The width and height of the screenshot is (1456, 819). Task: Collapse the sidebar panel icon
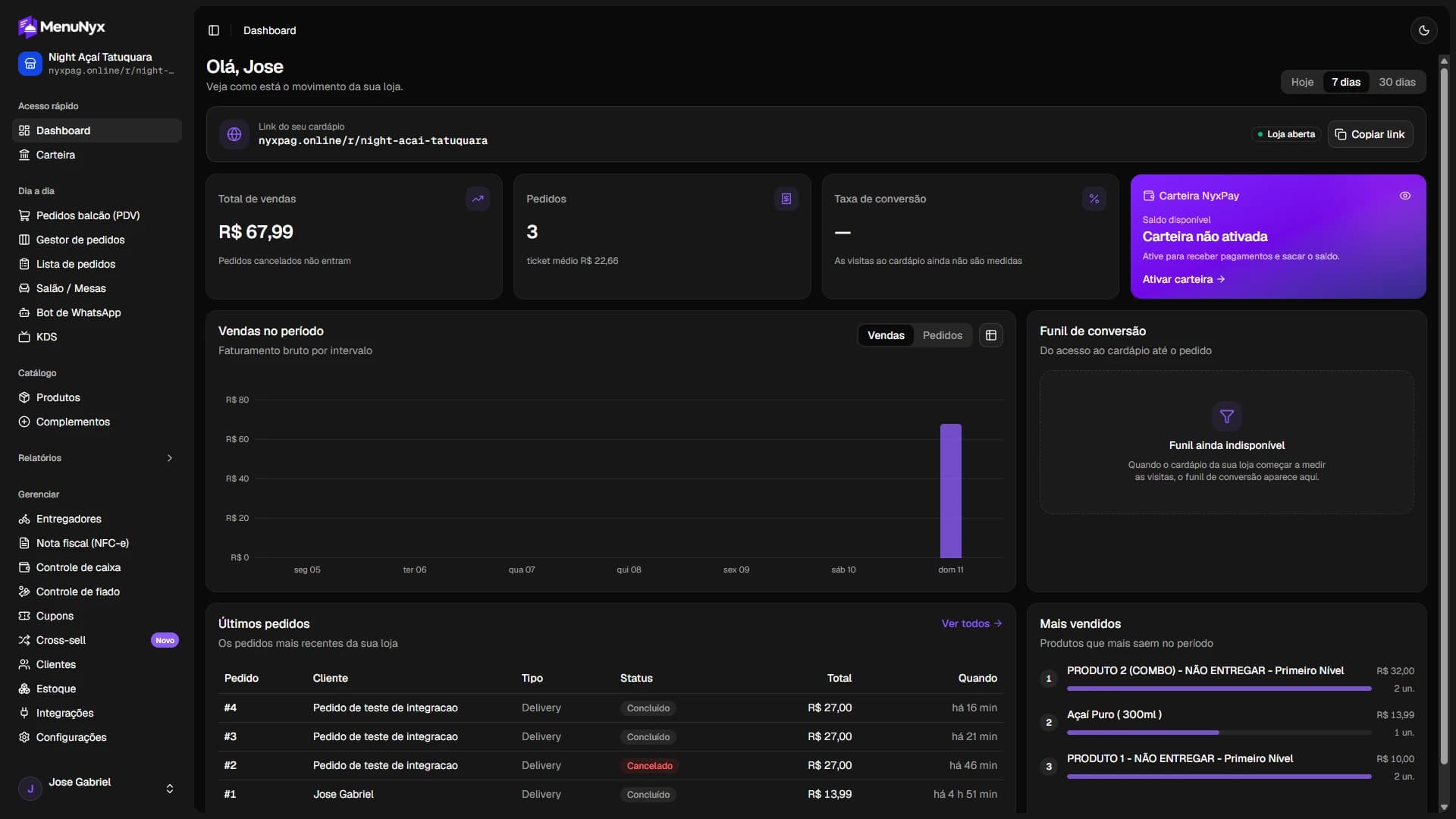214,30
